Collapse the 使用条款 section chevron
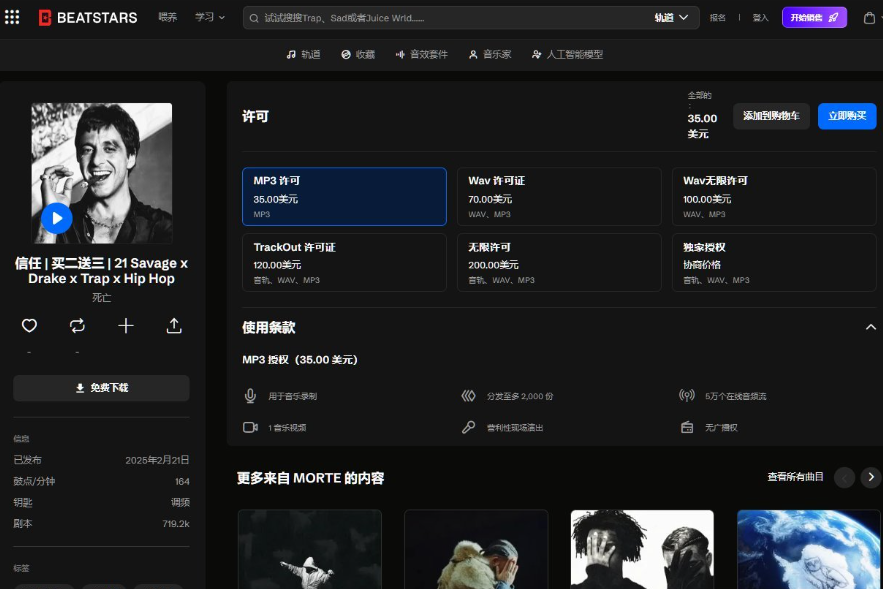The width and height of the screenshot is (883, 589). coord(871,327)
